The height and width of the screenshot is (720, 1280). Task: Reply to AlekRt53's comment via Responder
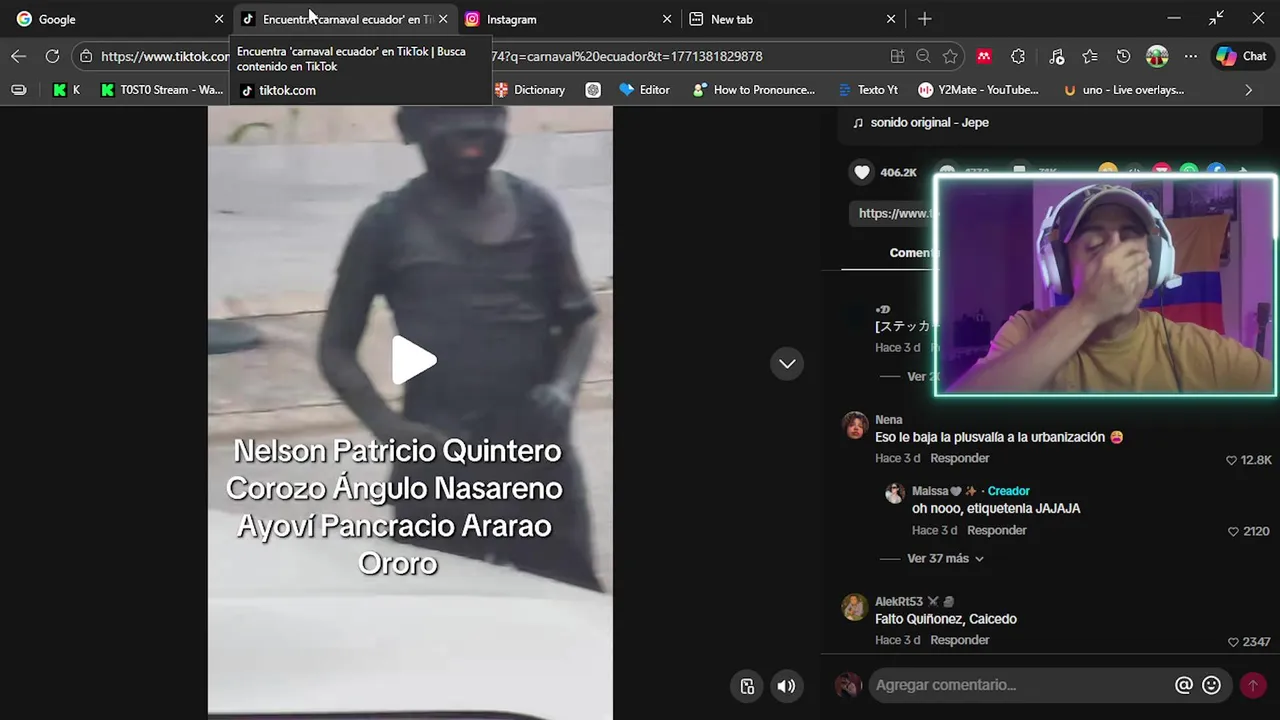(959, 640)
